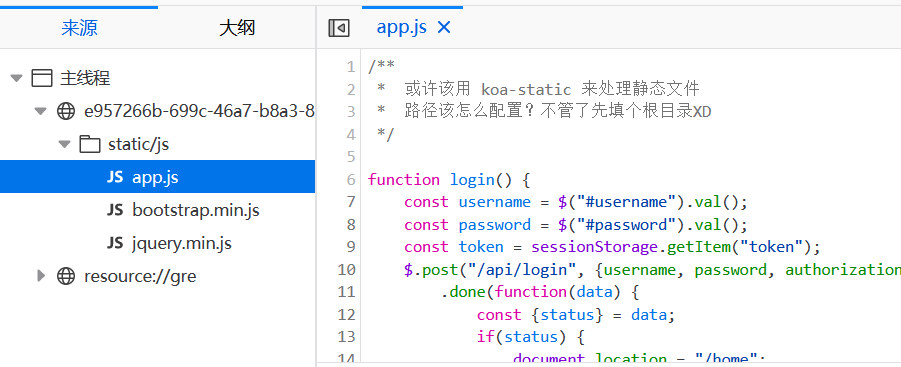This screenshot has width=901, height=367.
Task: Open bootstrap.min.js file
Action: point(196,210)
